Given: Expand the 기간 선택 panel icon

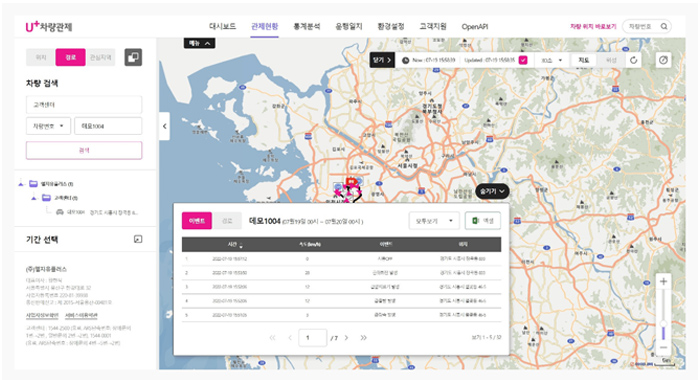Looking at the screenshot, I should click(x=138, y=239).
